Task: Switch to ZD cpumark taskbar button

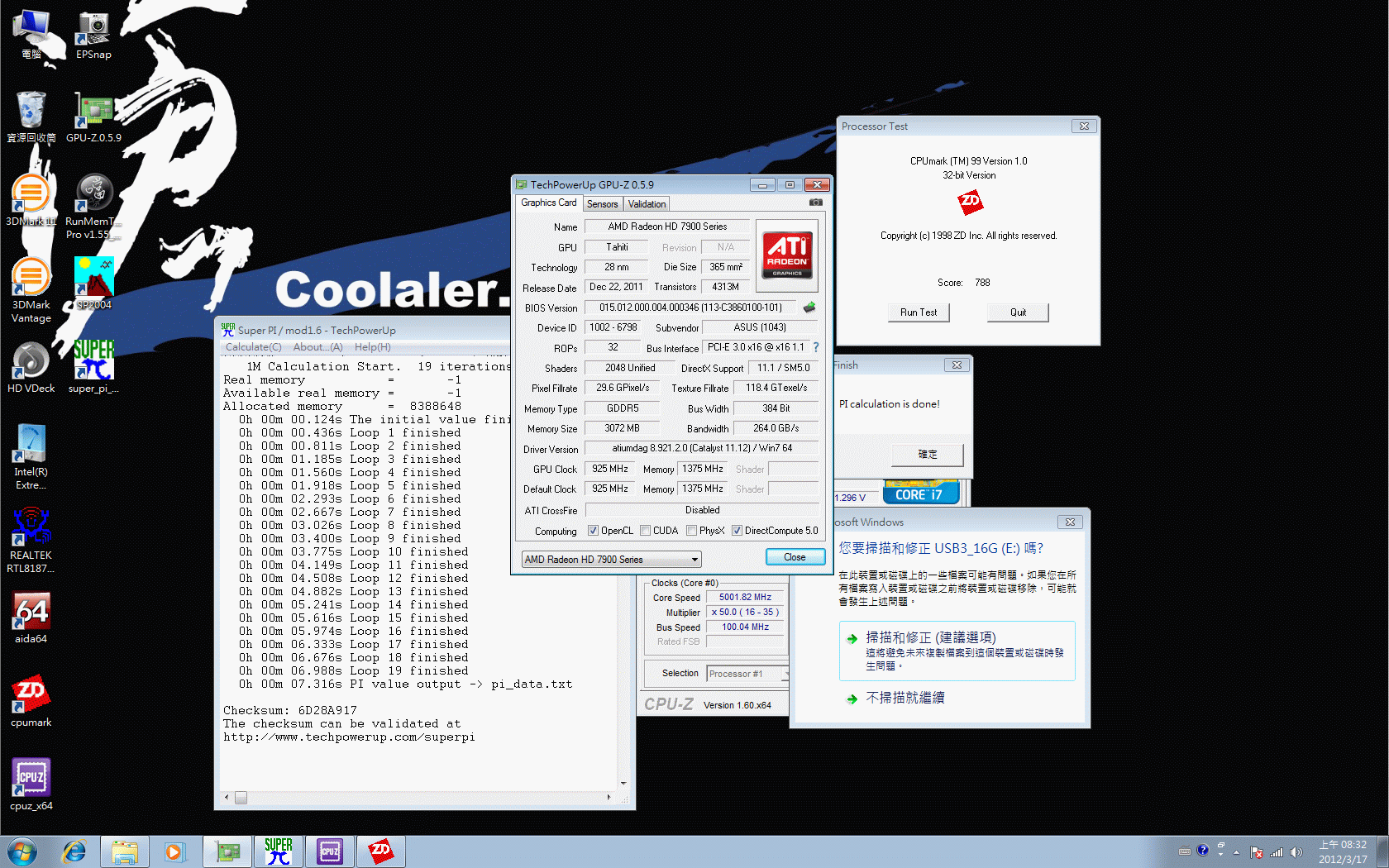Action: coord(381,851)
